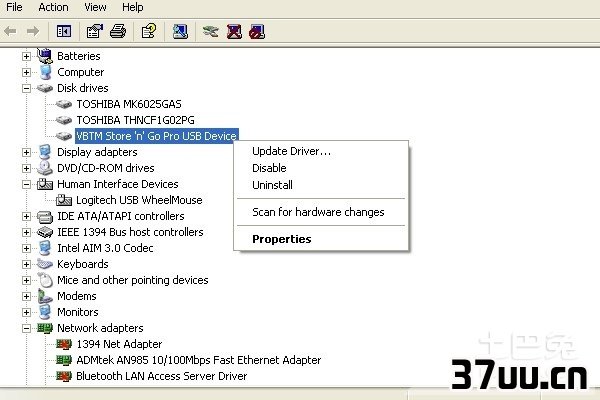Image resolution: width=600 pixels, height=400 pixels.
Task: Click the Logitech USB WheelMouse device icon
Action: [64, 200]
